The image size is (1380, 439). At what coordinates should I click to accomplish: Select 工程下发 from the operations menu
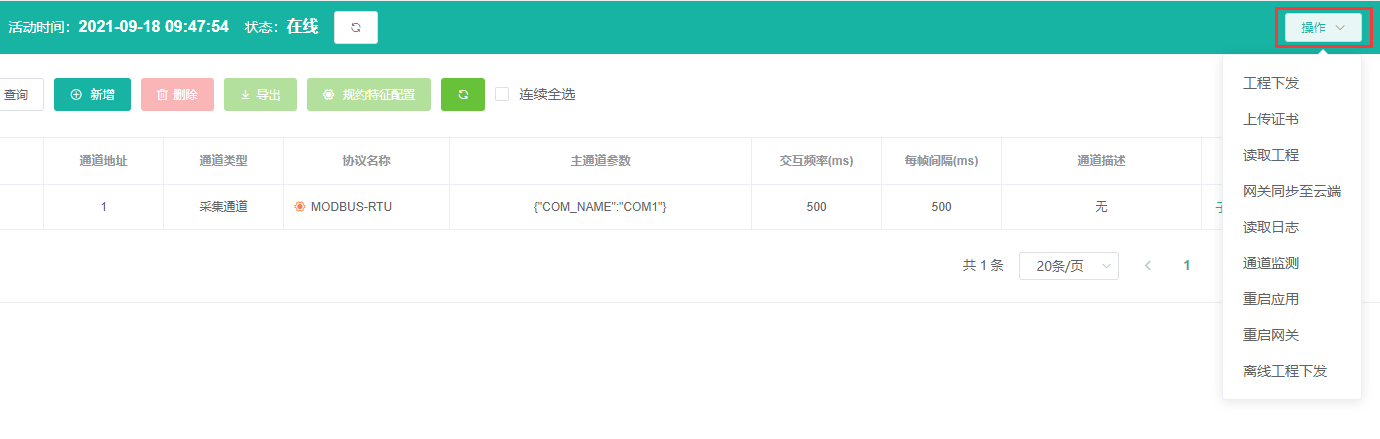click(1270, 83)
